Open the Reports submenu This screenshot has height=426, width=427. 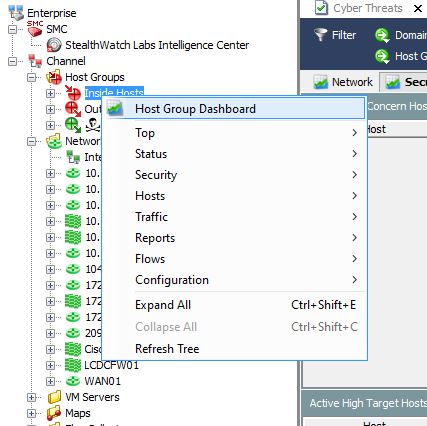pyautogui.click(x=234, y=238)
